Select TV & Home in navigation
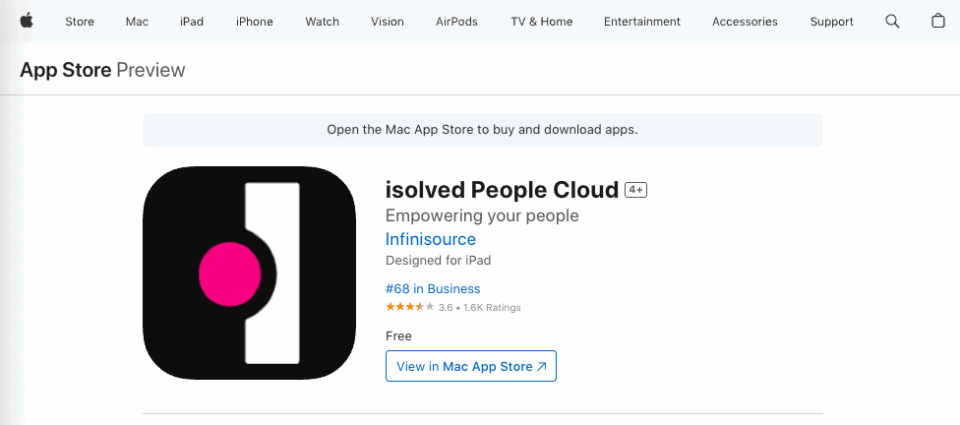 coord(541,21)
